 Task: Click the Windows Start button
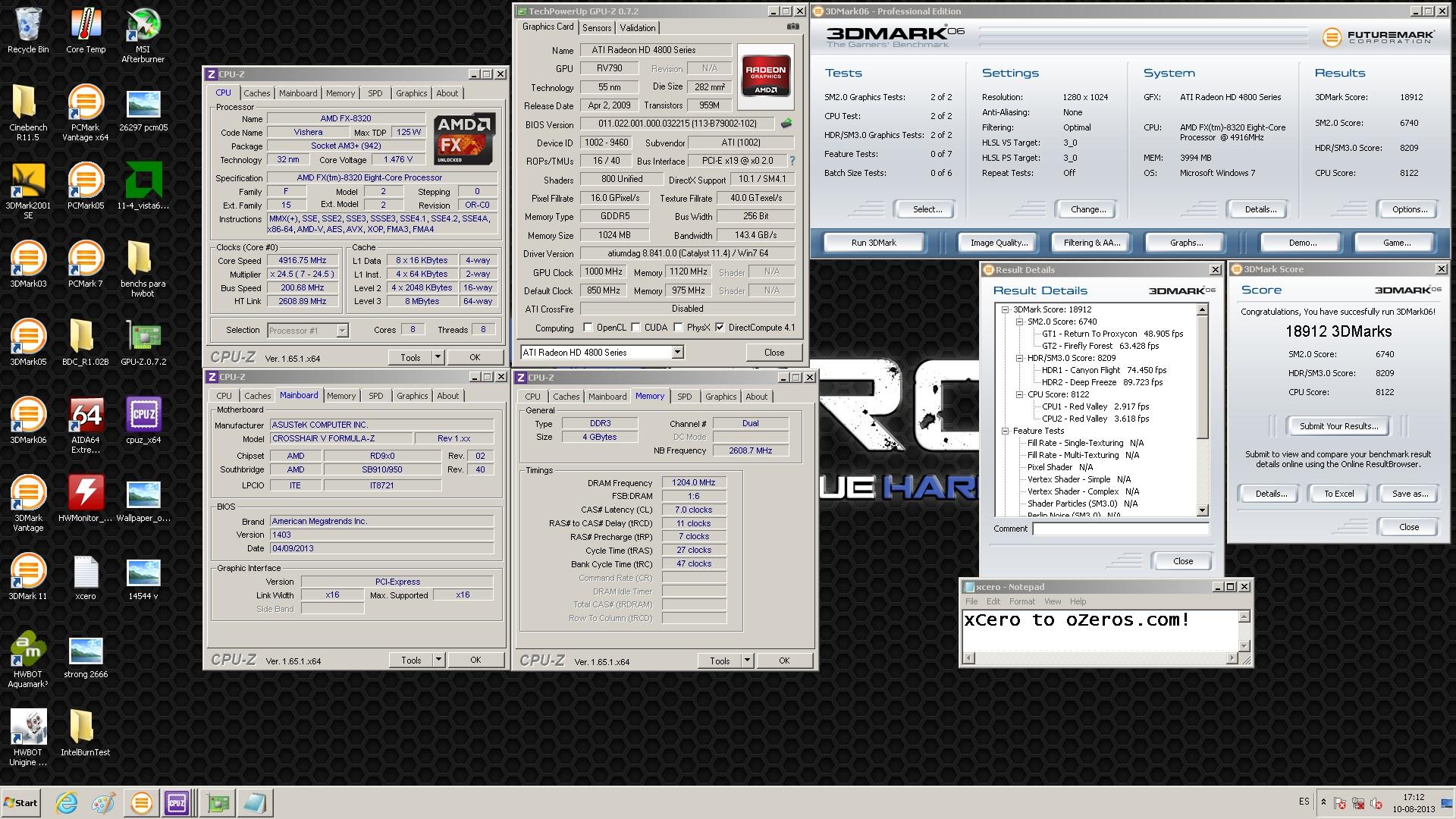[20, 802]
